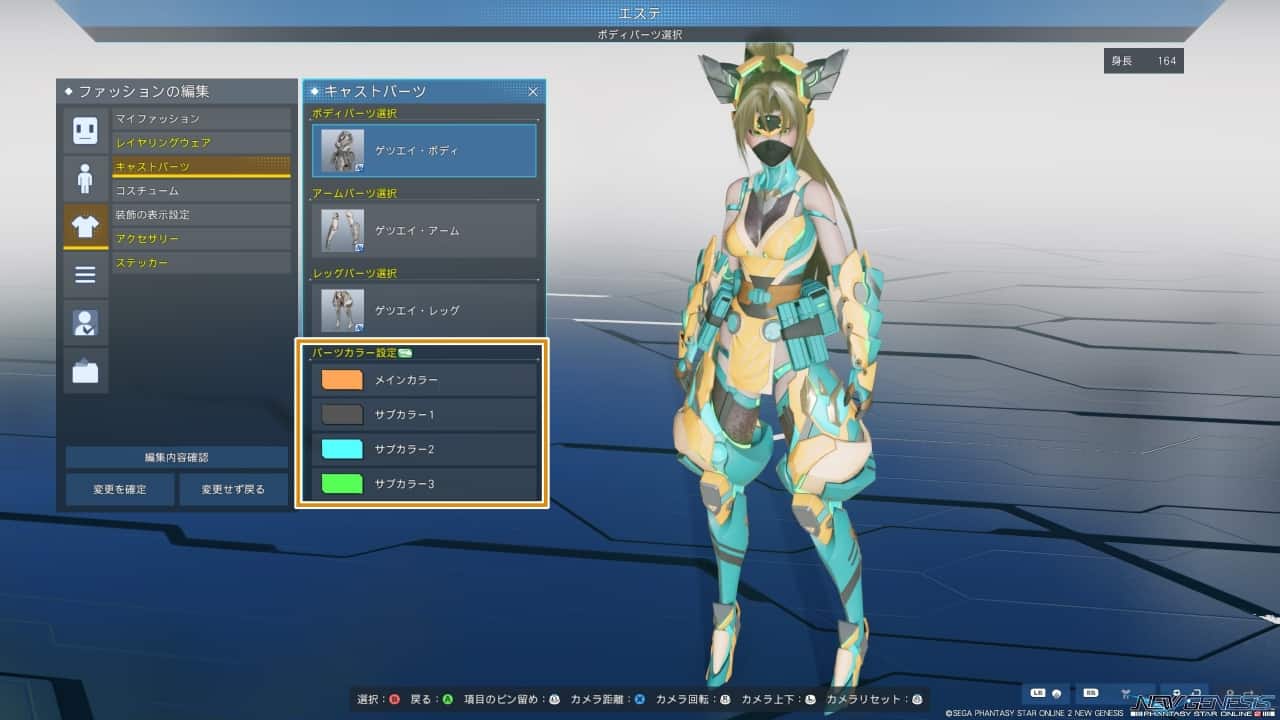Click the パーツカラー設定 section heading

[x=354, y=353]
